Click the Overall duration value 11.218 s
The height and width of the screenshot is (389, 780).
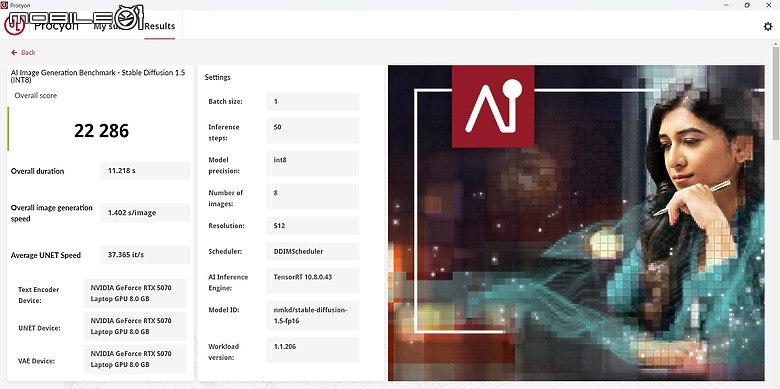pyautogui.click(x=145, y=171)
